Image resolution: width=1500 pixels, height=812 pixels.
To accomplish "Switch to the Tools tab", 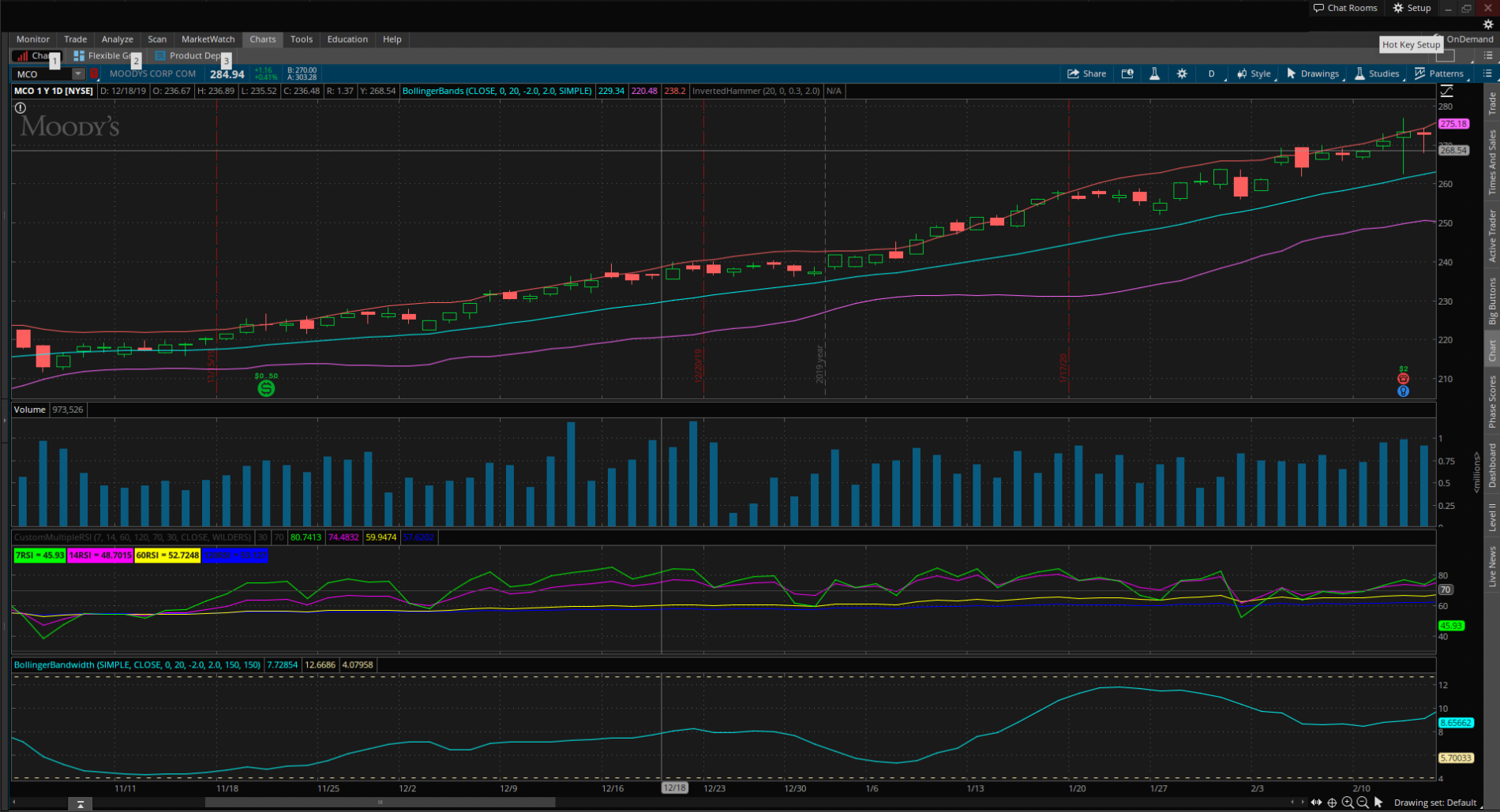I will [302, 39].
